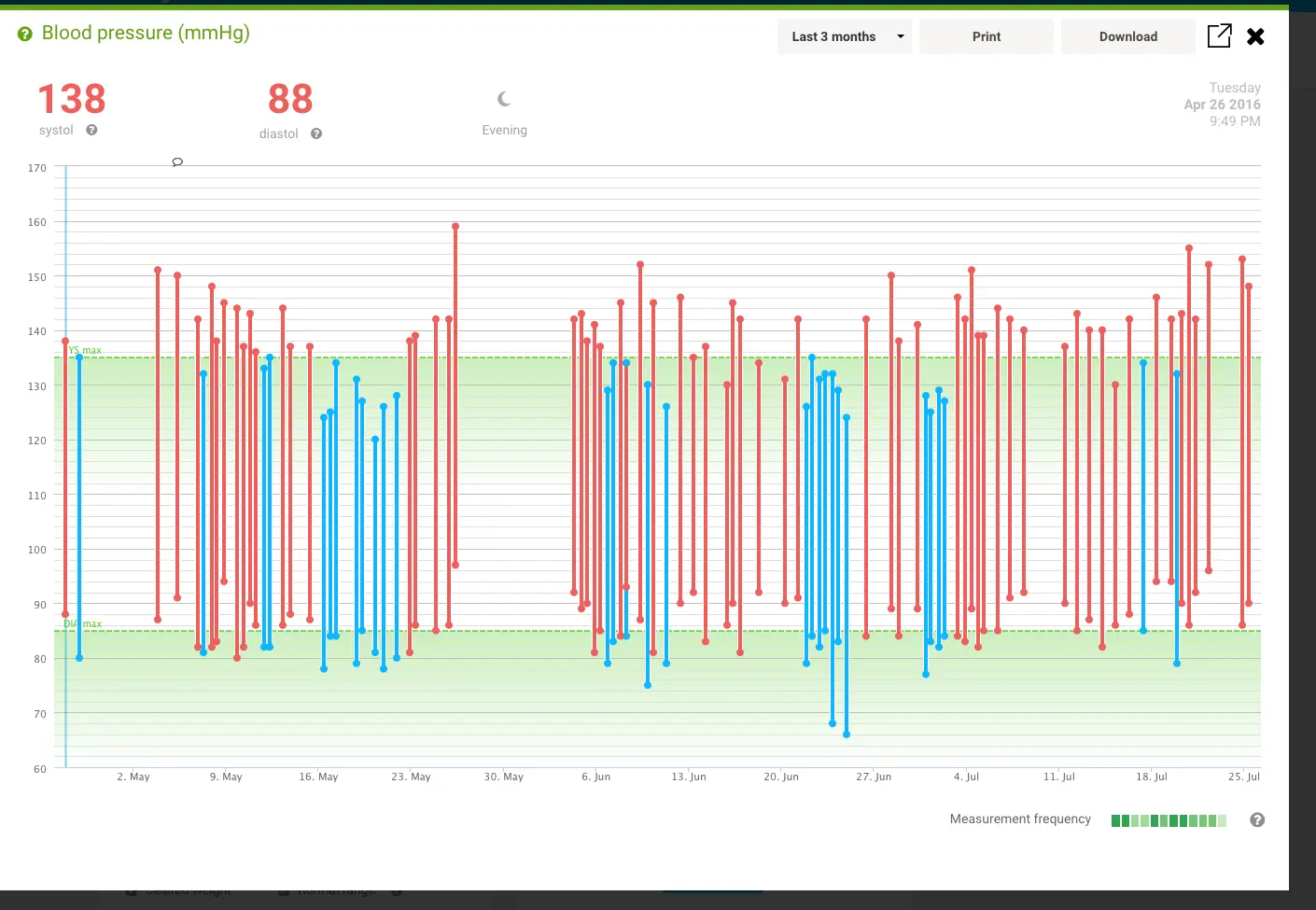Viewport: 1316px width, 910px height.
Task: Select a different period from the range menu
Action: [x=843, y=36]
